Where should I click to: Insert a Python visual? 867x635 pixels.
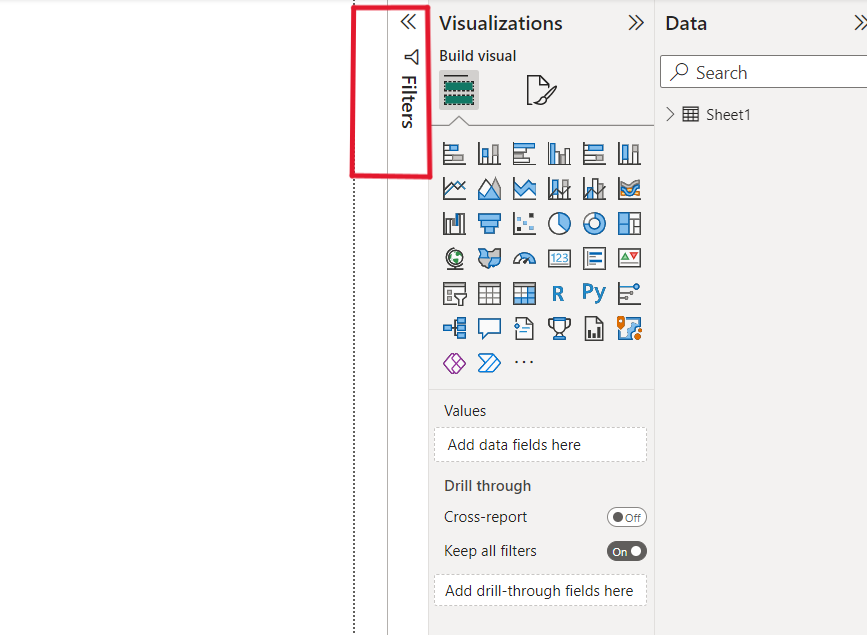[x=594, y=293]
